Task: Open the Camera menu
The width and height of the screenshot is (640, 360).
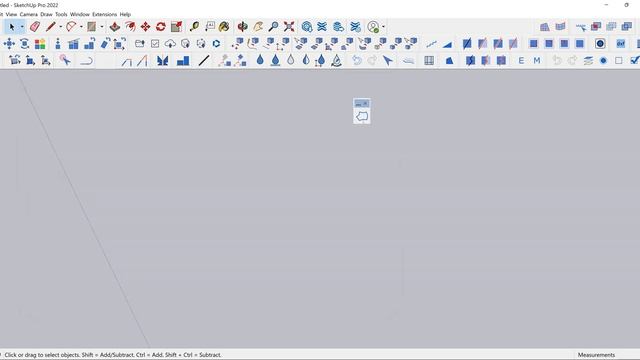Action: click(x=29, y=14)
